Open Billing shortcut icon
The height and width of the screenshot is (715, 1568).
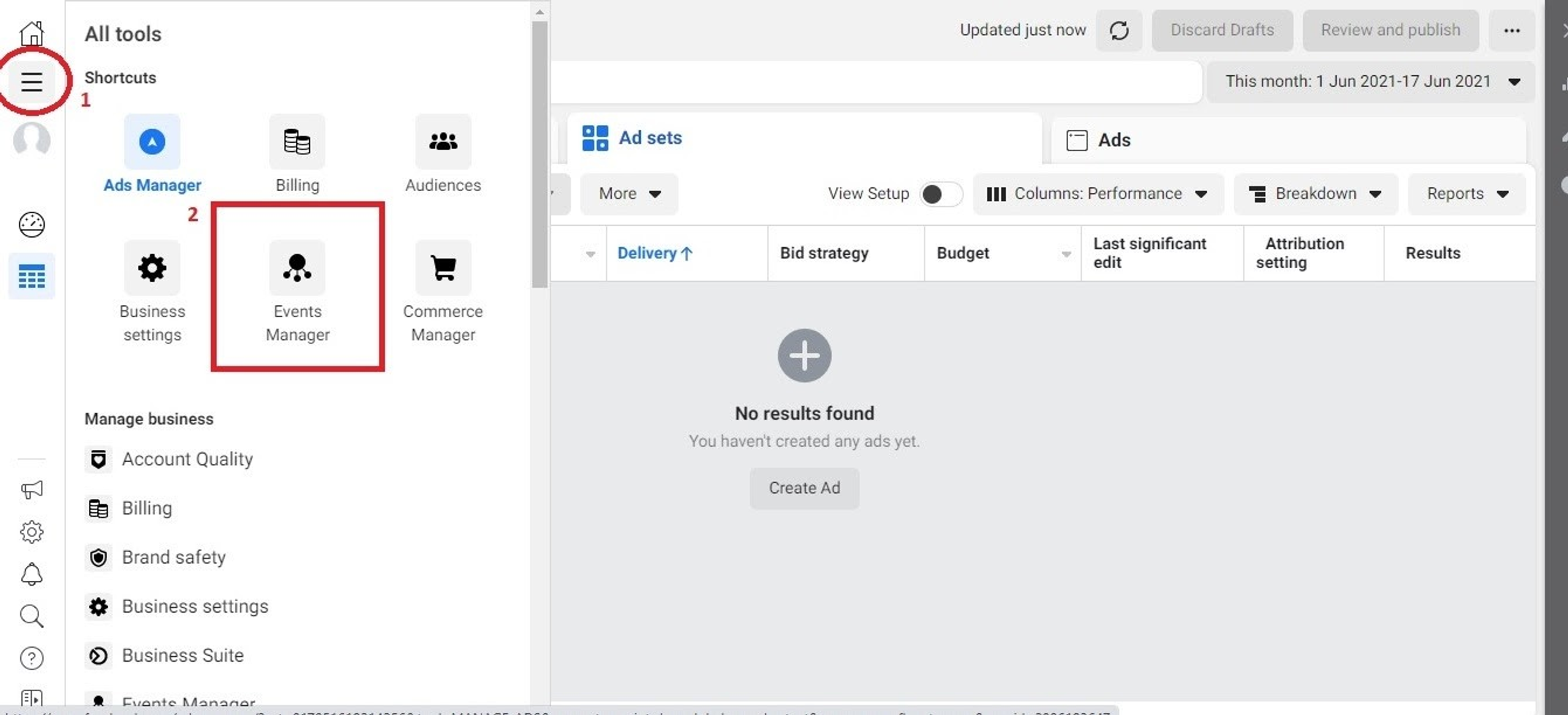click(x=297, y=141)
